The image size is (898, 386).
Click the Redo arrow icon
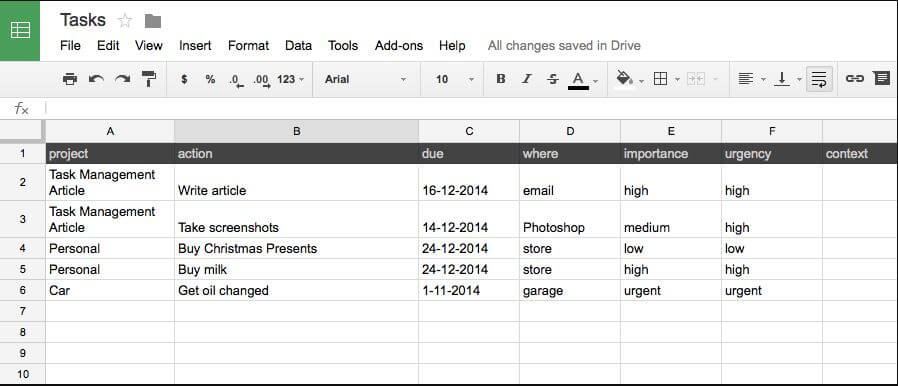coord(123,79)
